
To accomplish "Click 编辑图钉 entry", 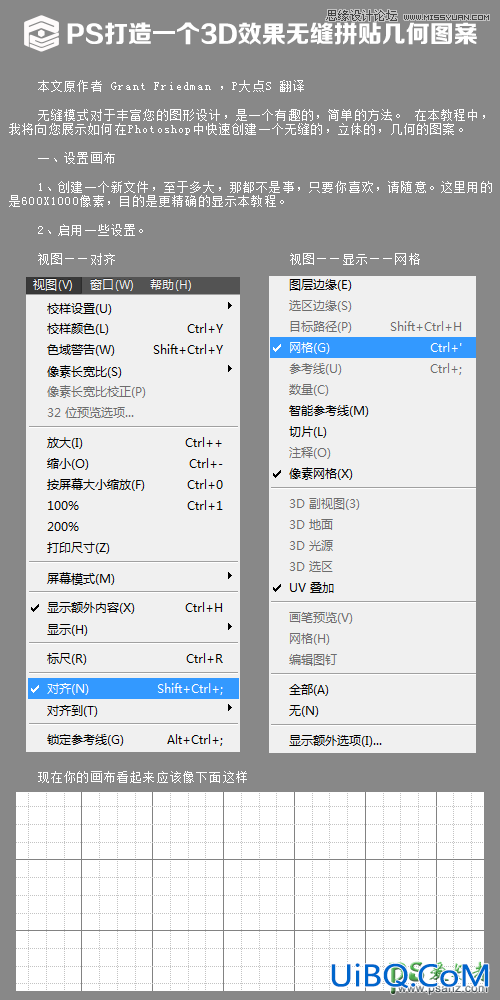I will pos(373,659).
